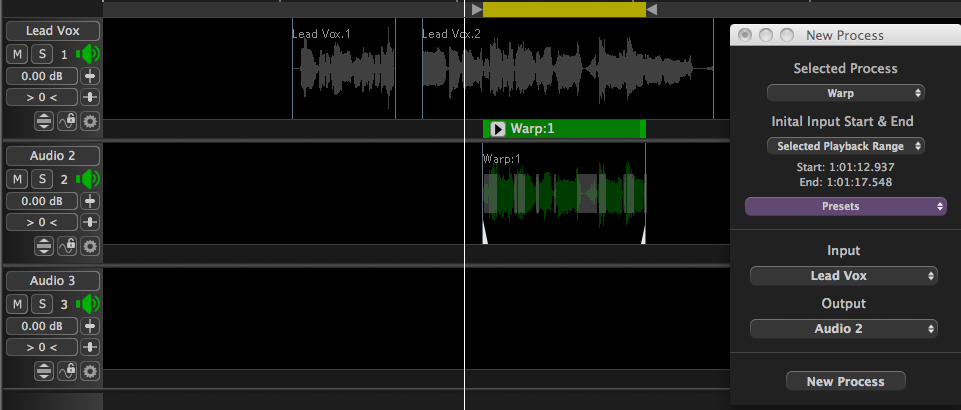
Task: Open the Lead Vox track settings gear
Action: [x=90, y=121]
